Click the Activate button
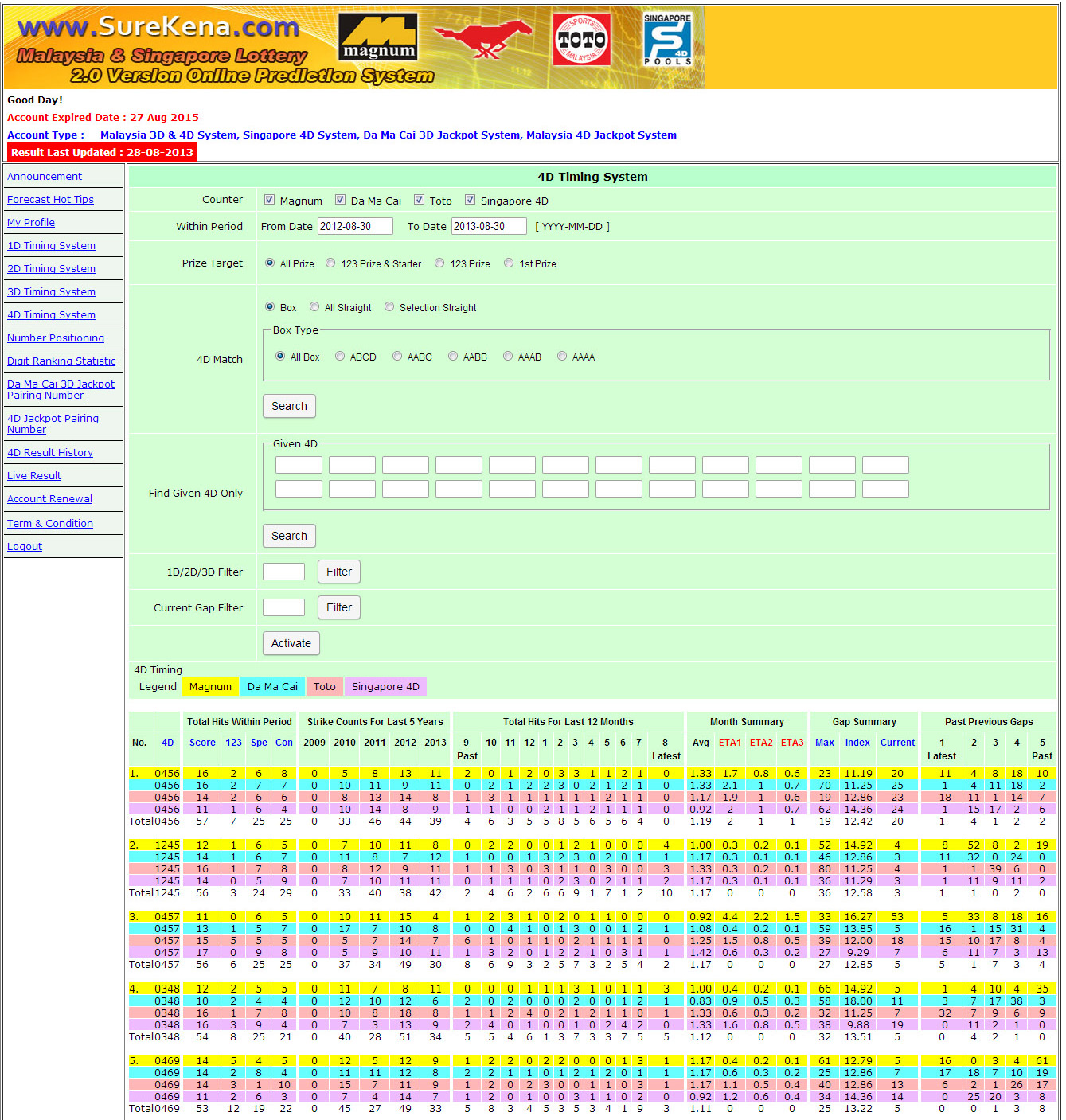1066x1120 pixels. [x=291, y=643]
